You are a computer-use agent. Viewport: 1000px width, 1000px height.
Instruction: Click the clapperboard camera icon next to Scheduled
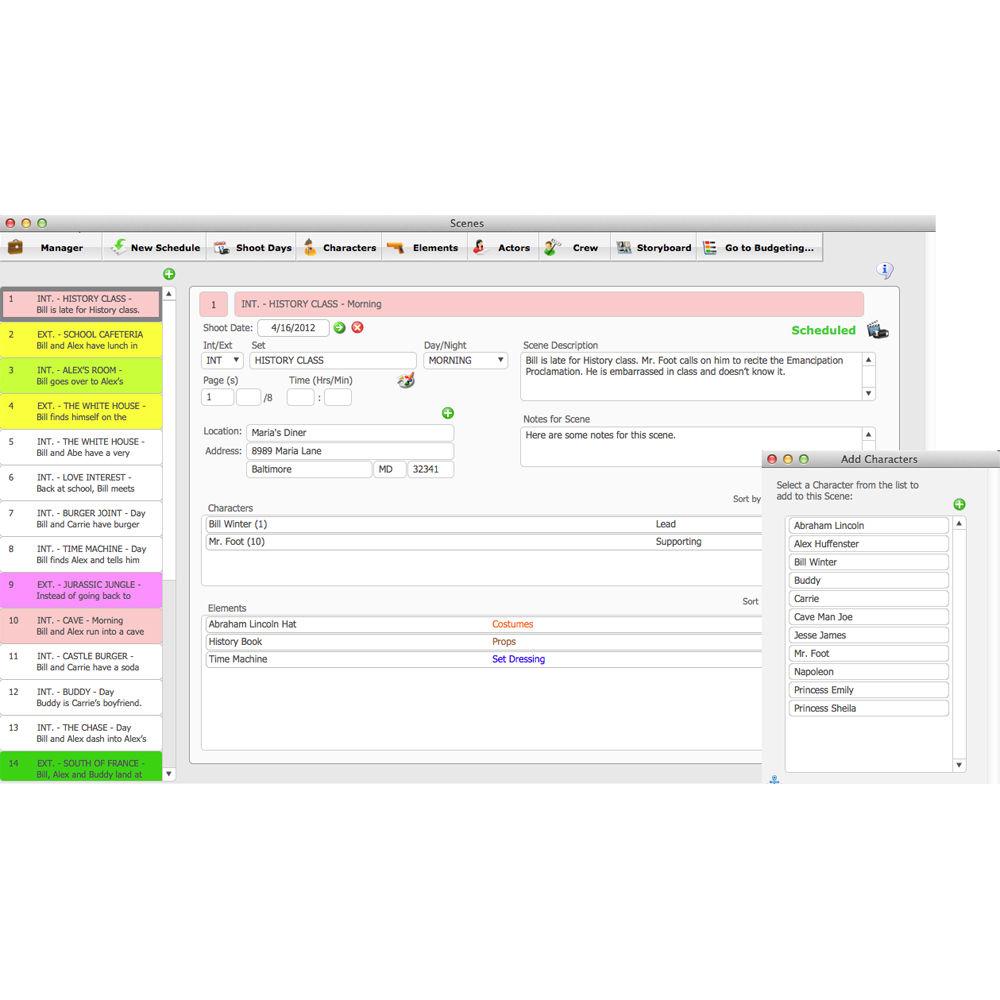click(x=878, y=330)
